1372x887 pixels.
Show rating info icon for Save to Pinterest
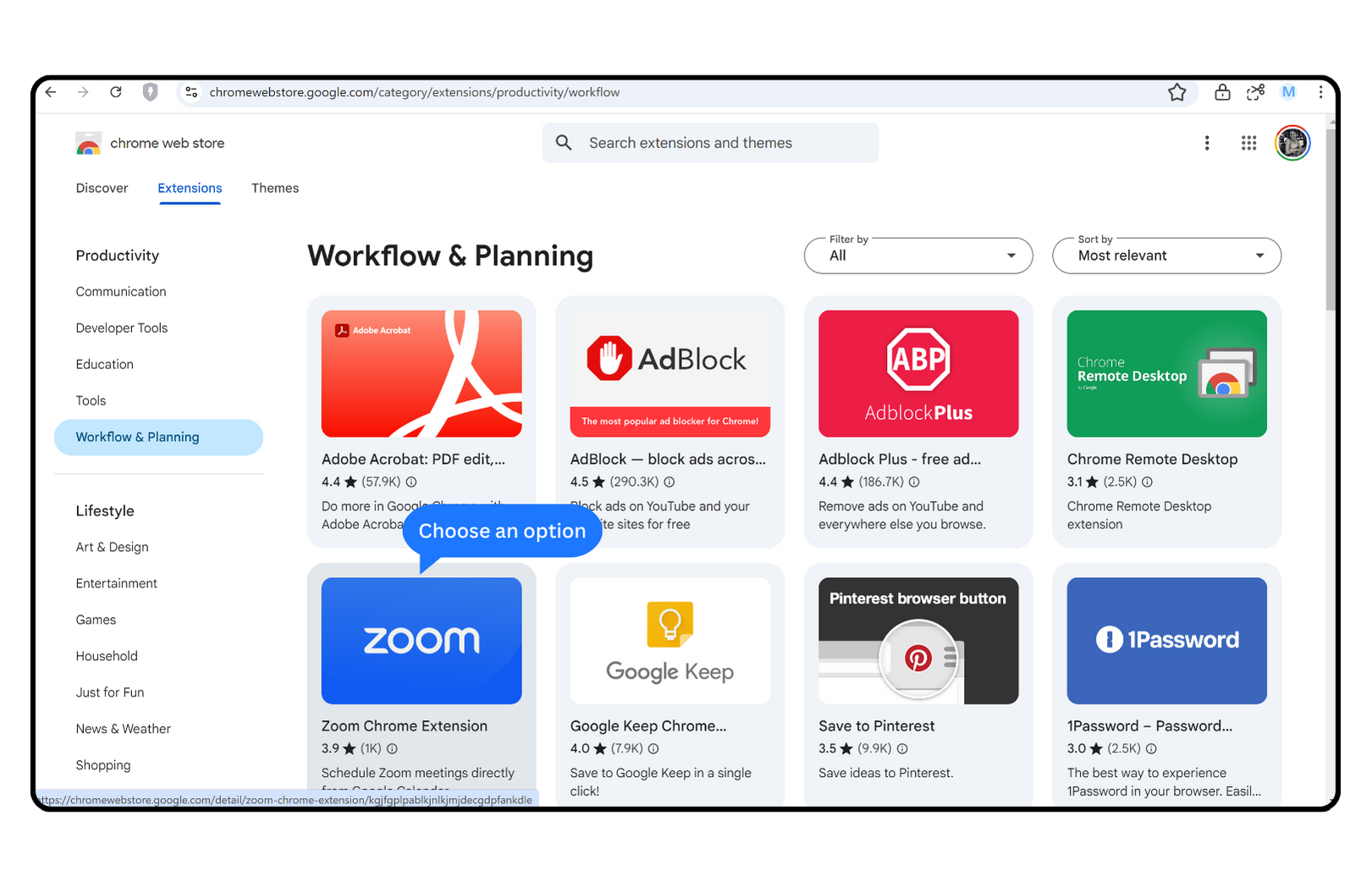point(902,749)
